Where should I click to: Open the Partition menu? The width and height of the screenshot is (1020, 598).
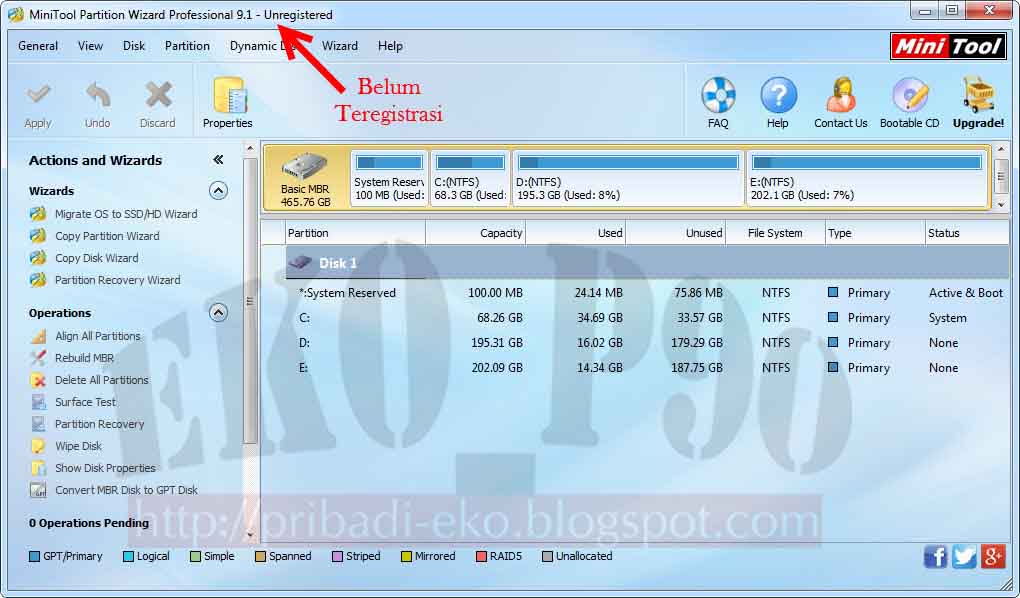tap(187, 46)
